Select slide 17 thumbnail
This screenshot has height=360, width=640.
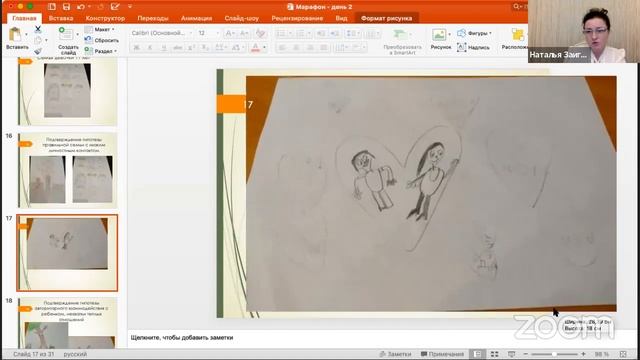[x=68, y=253]
